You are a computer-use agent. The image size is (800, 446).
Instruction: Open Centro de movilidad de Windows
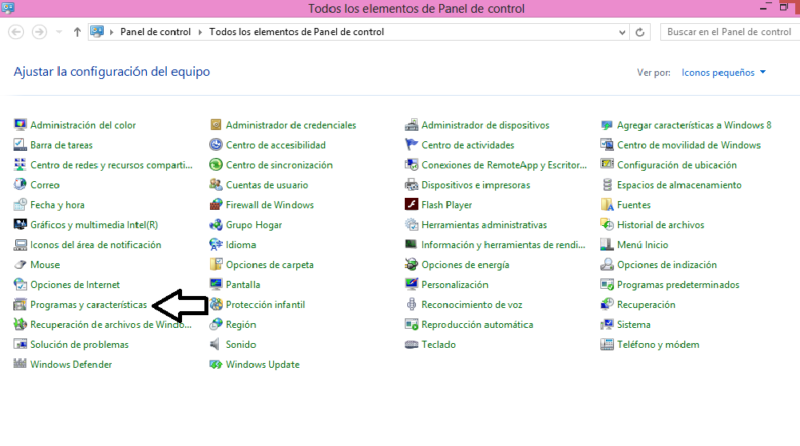pyautogui.click(x=689, y=145)
